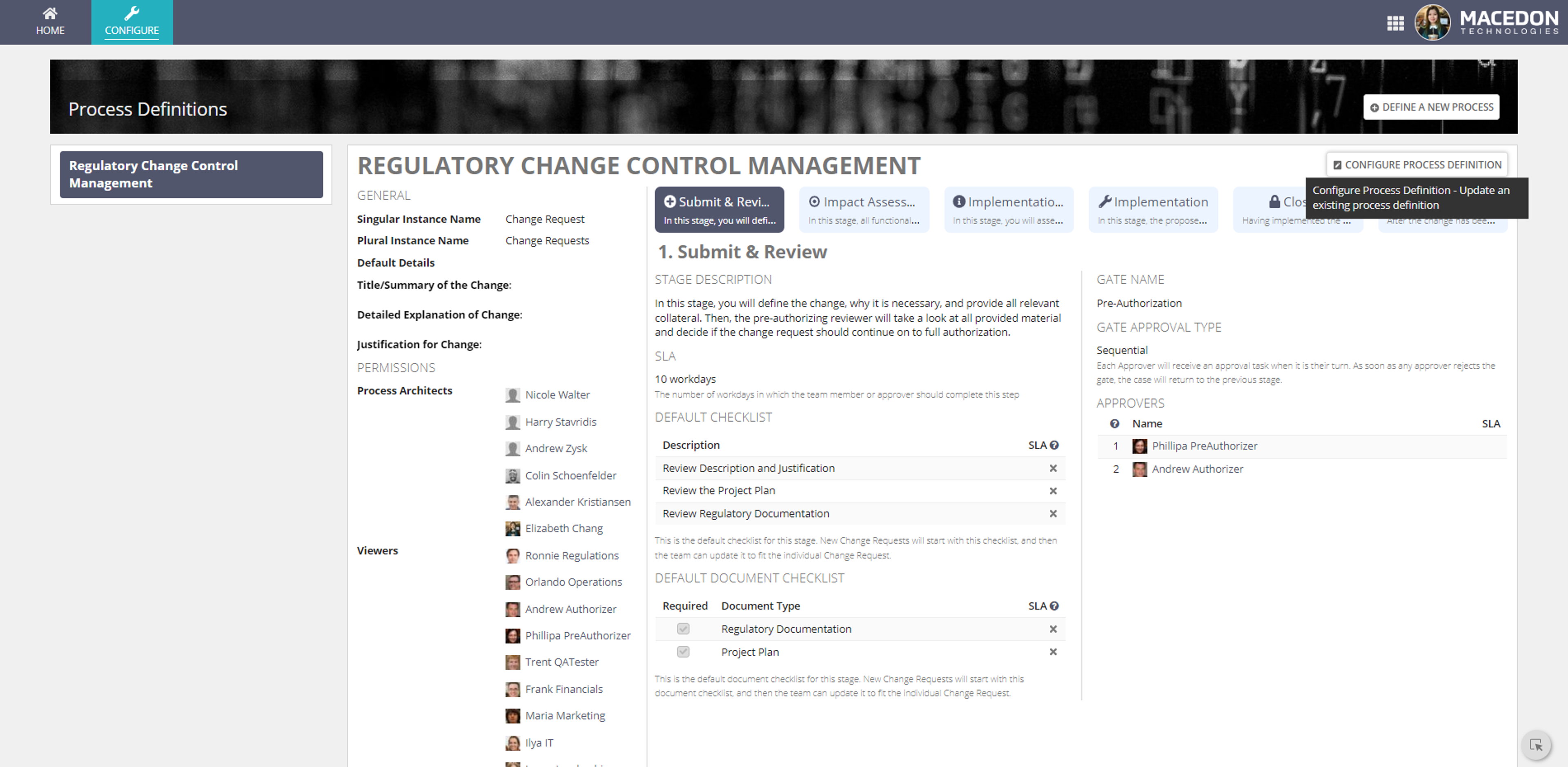The image size is (1568, 767).
Task: Select Review the Project Plan text
Action: 719,491
